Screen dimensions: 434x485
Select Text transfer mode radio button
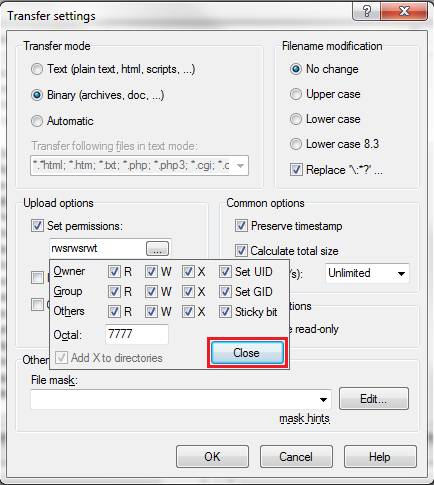pyautogui.click(x=37, y=69)
